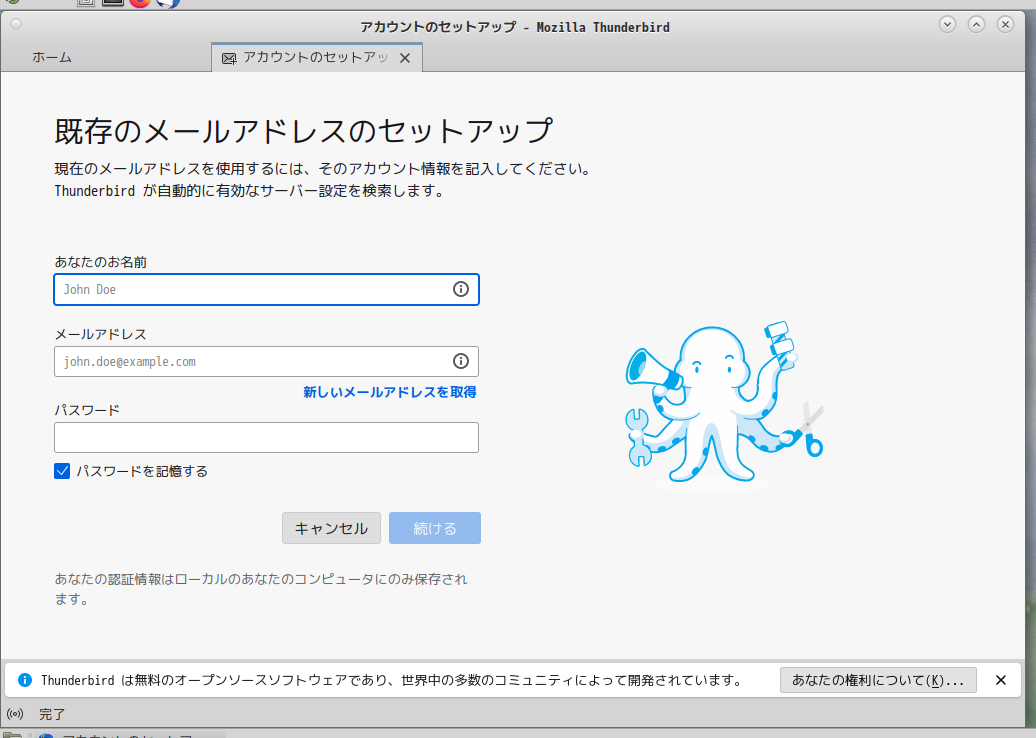Click the 既存のメールアドレスのセットアップ heading
Screen dimensions: 1036x738
[x=303, y=131]
